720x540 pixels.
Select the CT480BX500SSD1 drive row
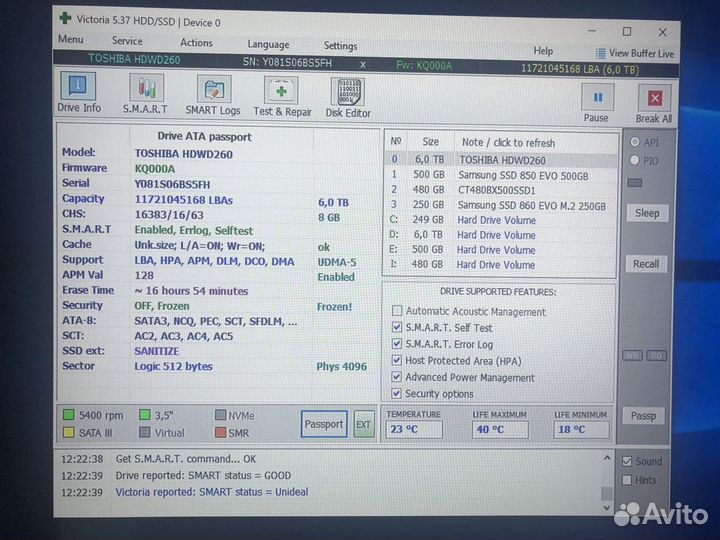[x=501, y=190]
